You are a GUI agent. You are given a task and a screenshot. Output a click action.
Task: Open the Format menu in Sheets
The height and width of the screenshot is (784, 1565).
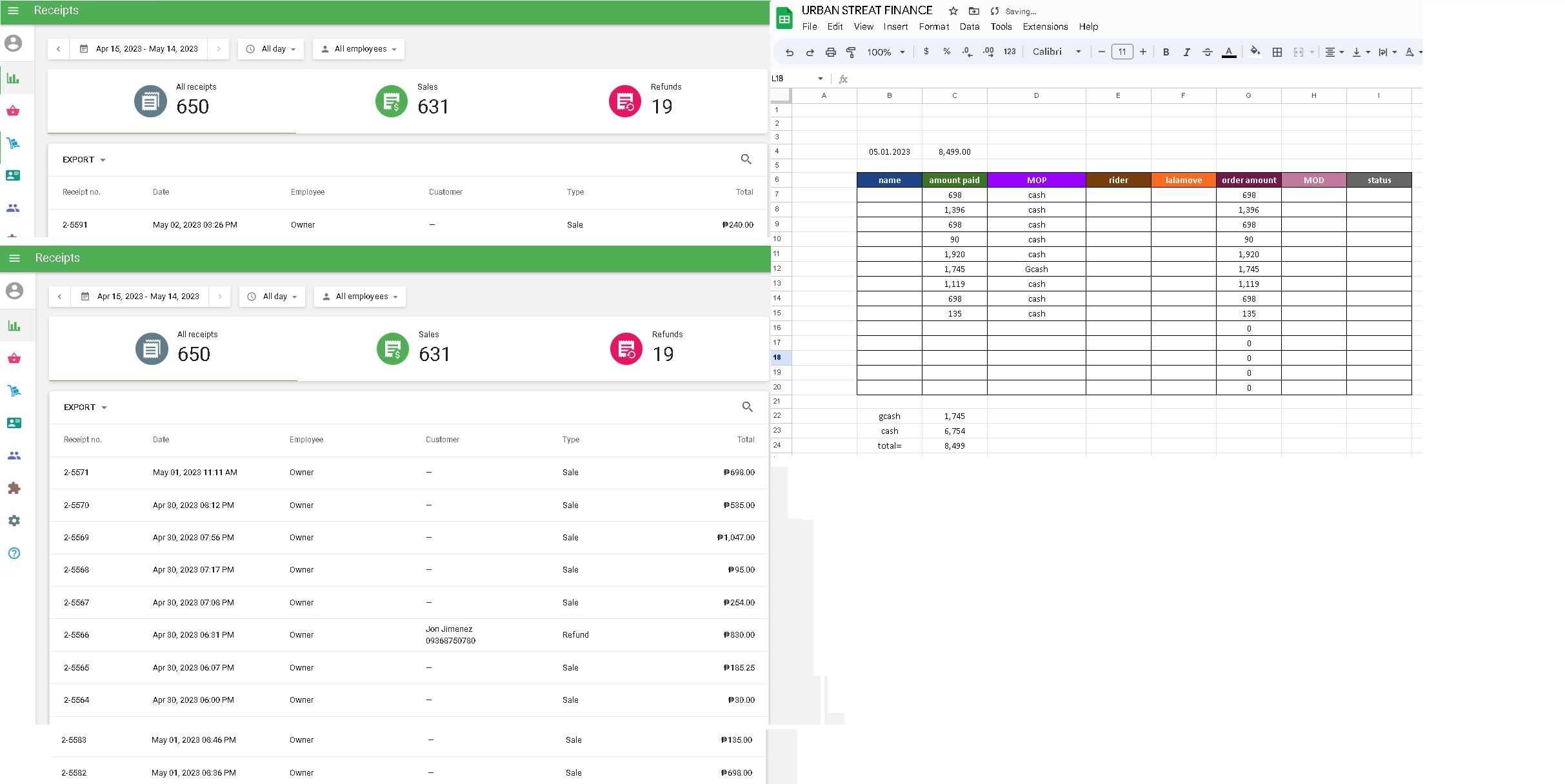pyautogui.click(x=934, y=26)
